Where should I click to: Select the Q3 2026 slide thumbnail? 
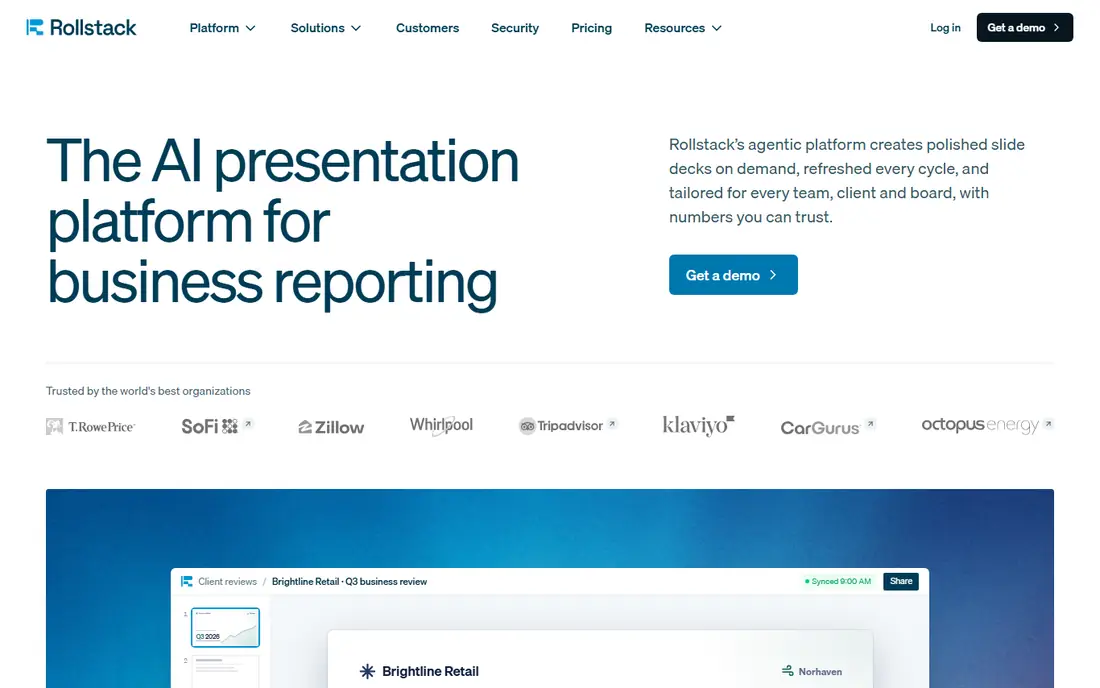pyautogui.click(x=225, y=627)
